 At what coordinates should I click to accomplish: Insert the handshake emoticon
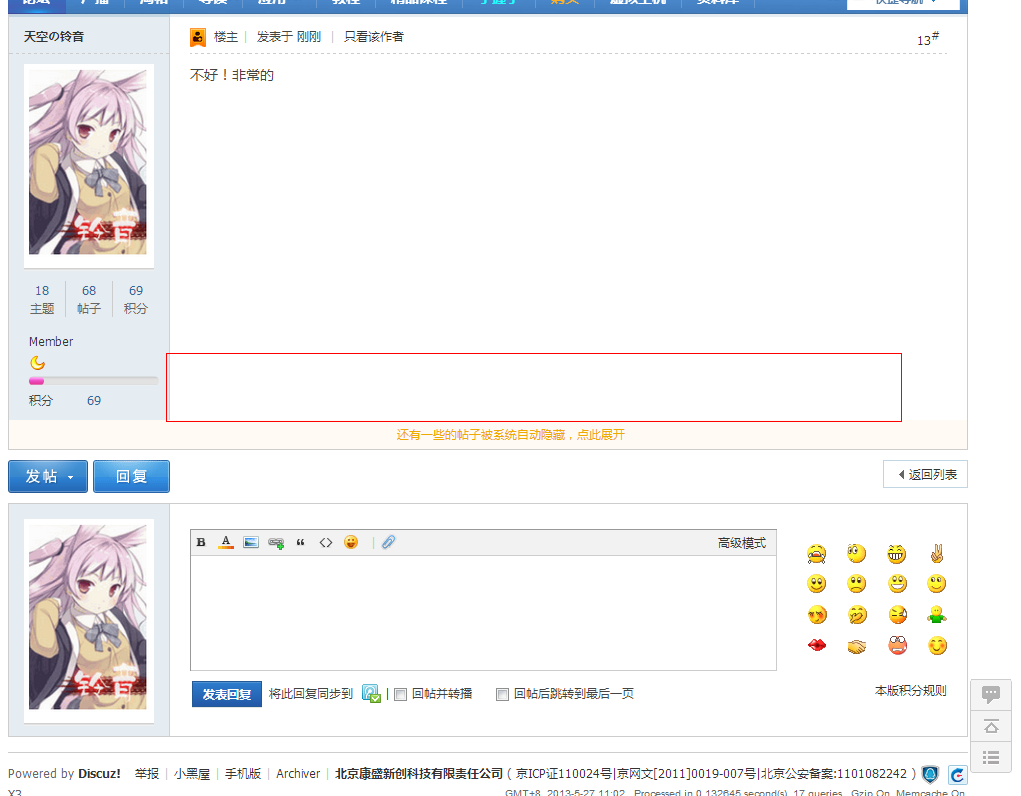[857, 646]
